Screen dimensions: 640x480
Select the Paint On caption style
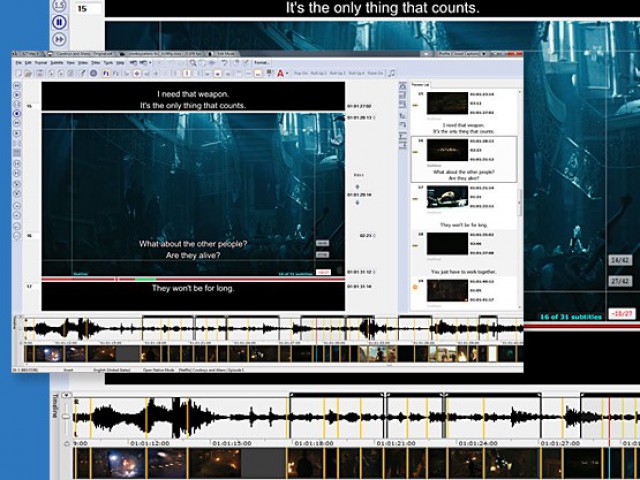pyautogui.click(x=375, y=73)
